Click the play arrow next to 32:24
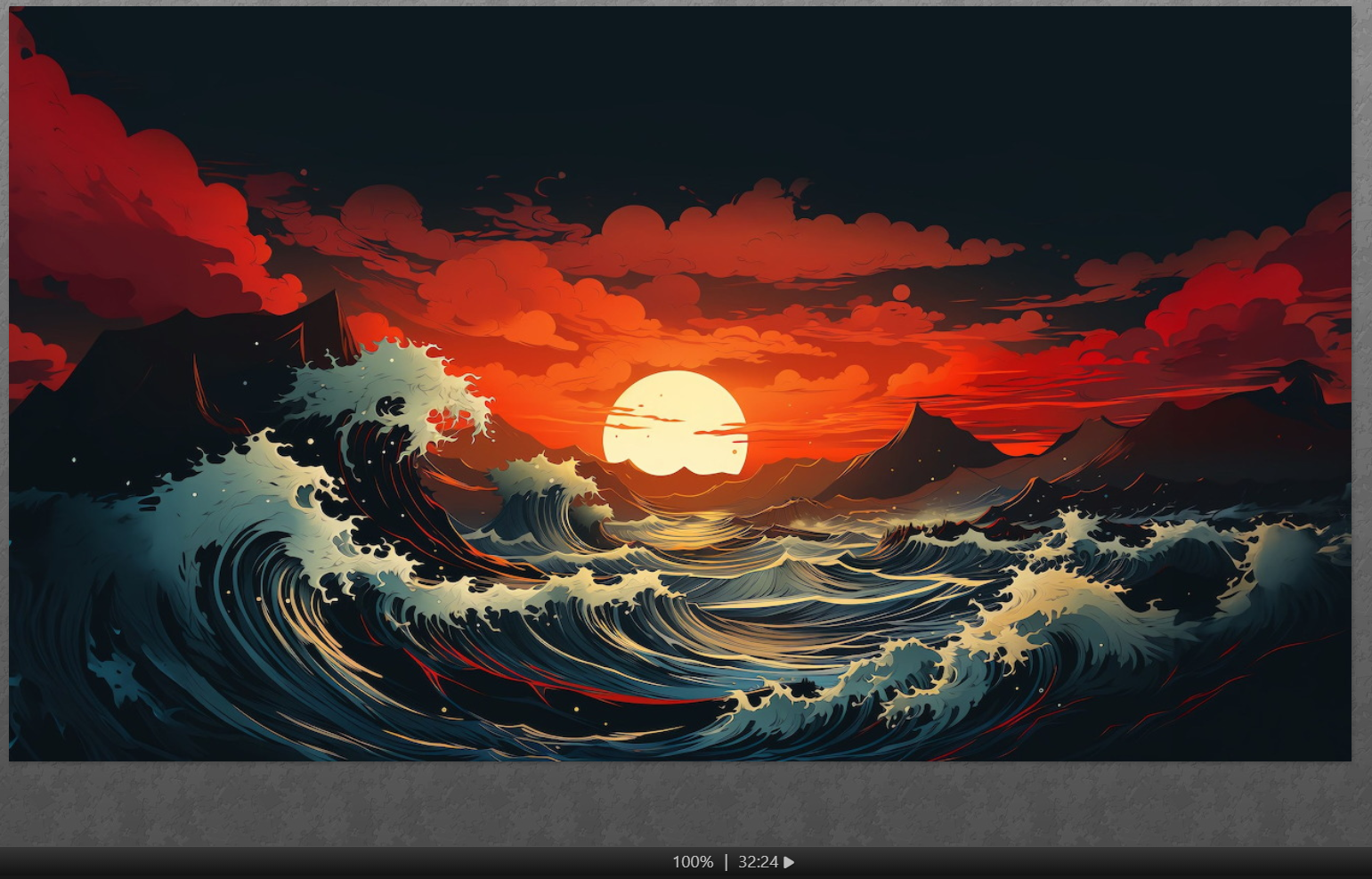 pos(789,862)
